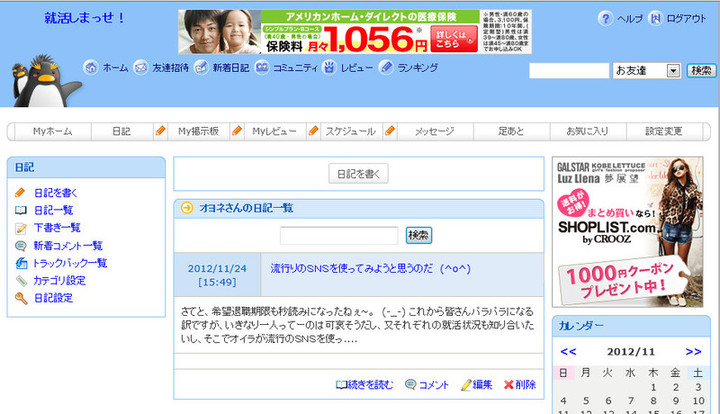Click the ログアウト icon
720x414 pixels.
click(655, 19)
